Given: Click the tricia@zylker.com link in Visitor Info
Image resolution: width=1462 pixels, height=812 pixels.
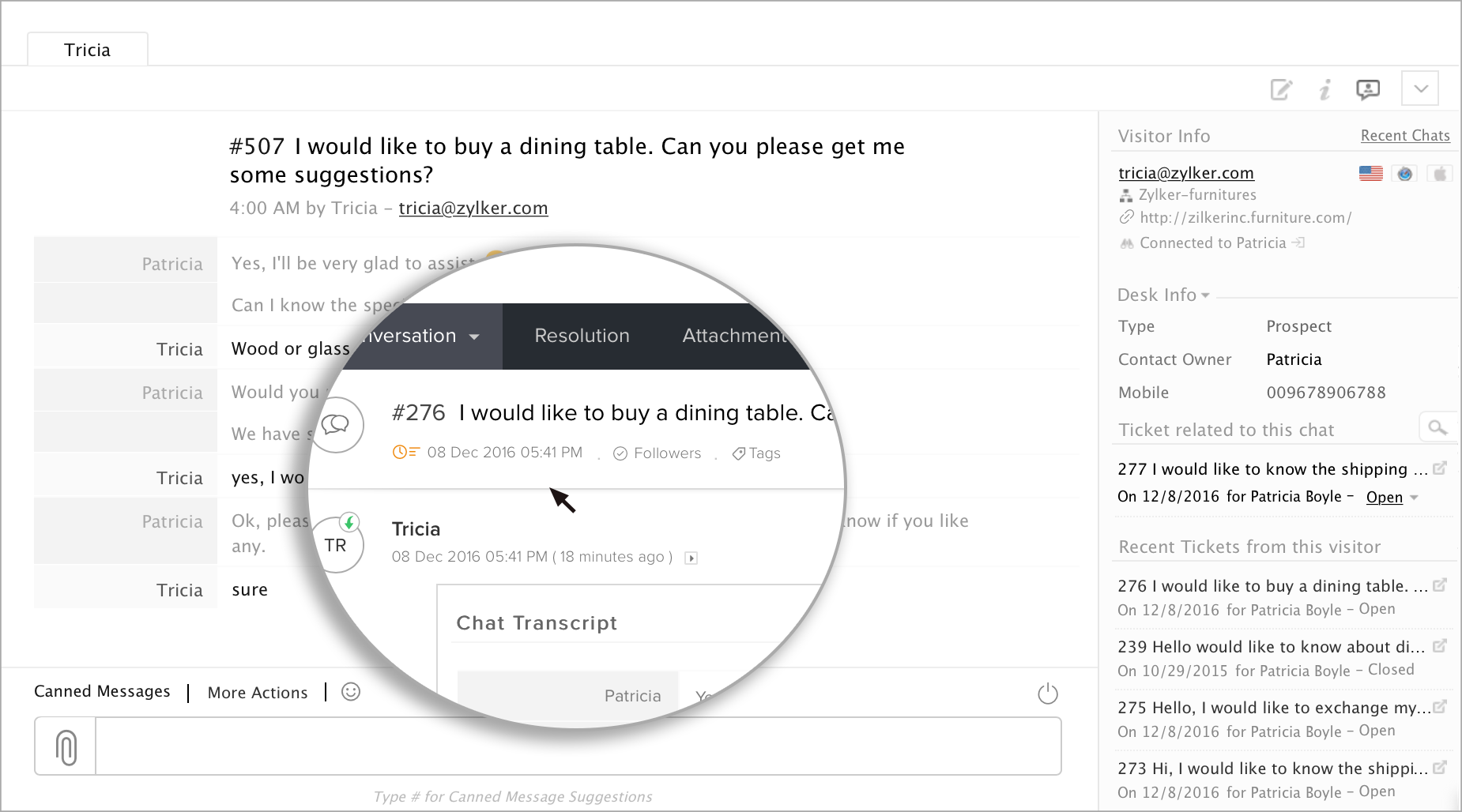Looking at the screenshot, I should click(1186, 173).
